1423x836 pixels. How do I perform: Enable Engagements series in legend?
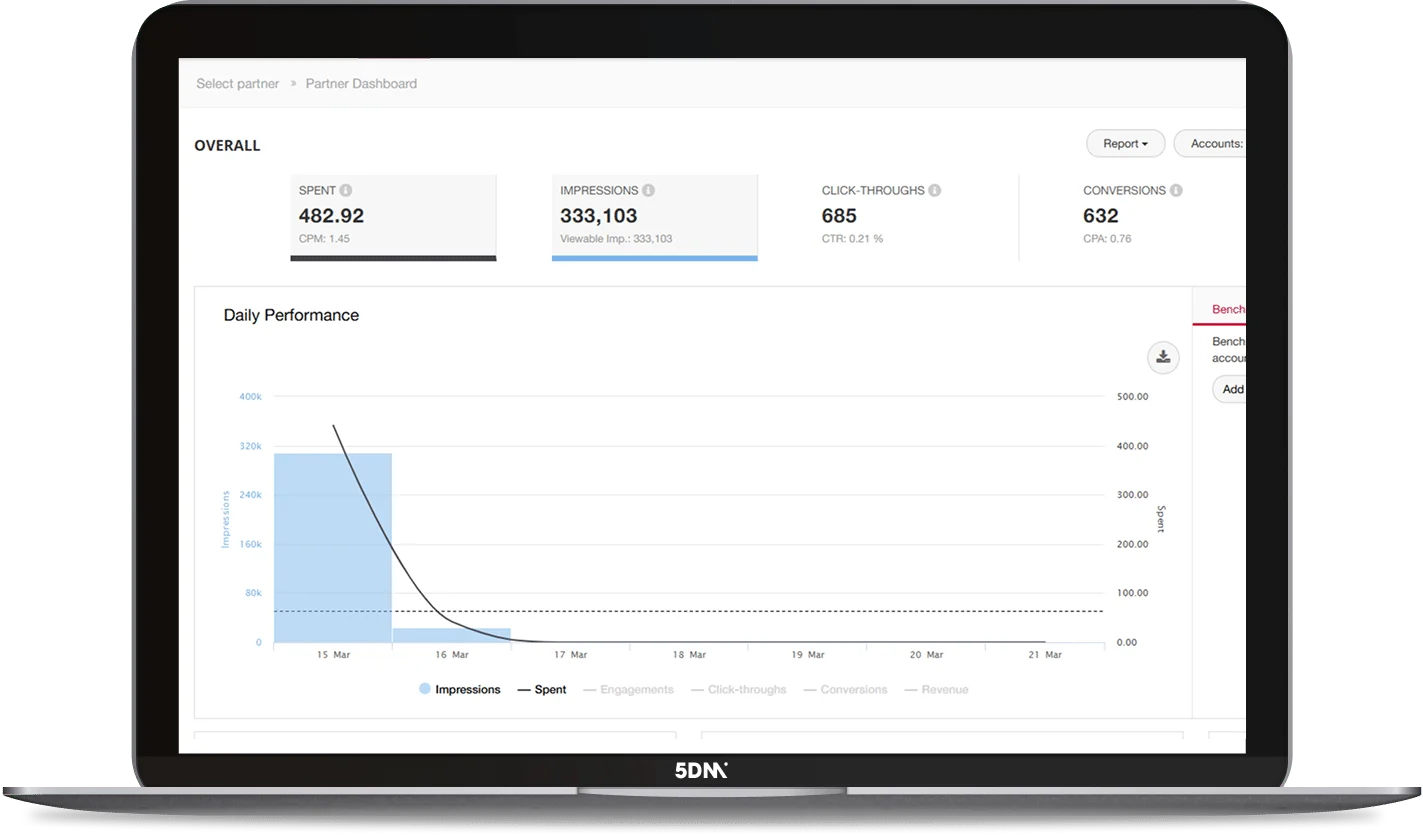click(x=629, y=690)
